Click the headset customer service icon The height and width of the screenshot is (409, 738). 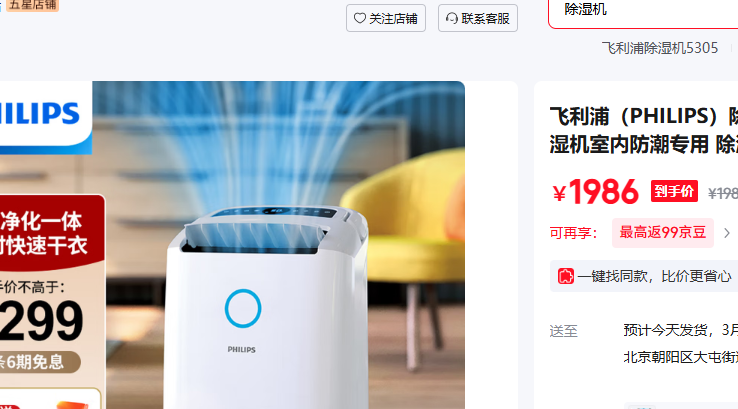(x=451, y=18)
